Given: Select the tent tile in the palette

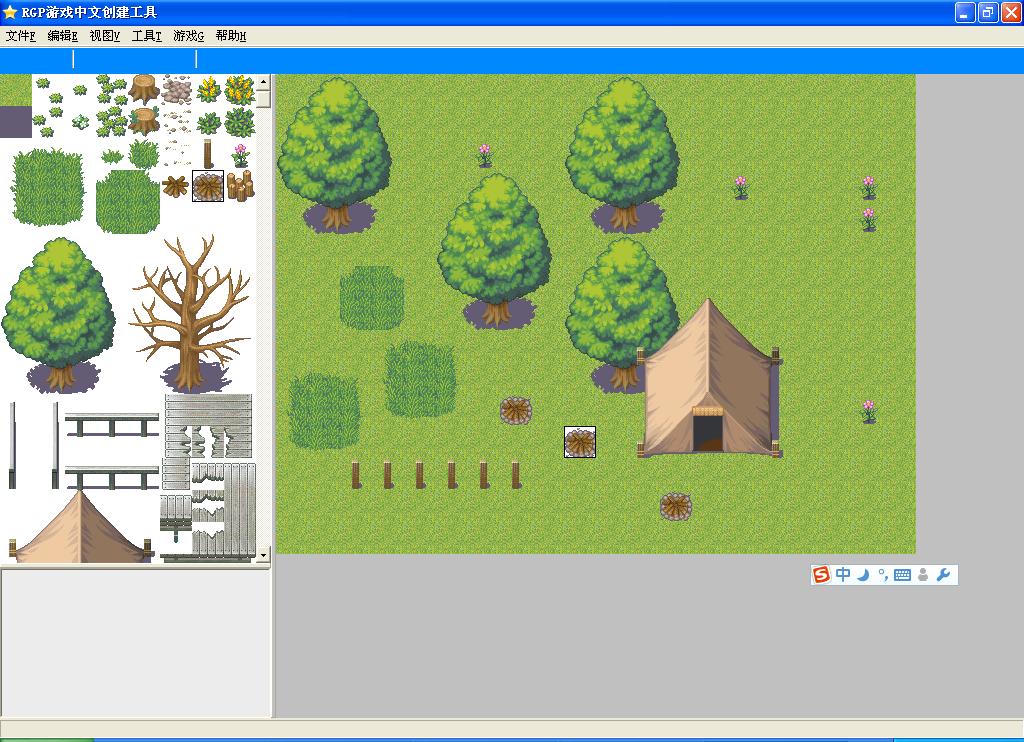Looking at the screenshot, I should coord(80,526).
